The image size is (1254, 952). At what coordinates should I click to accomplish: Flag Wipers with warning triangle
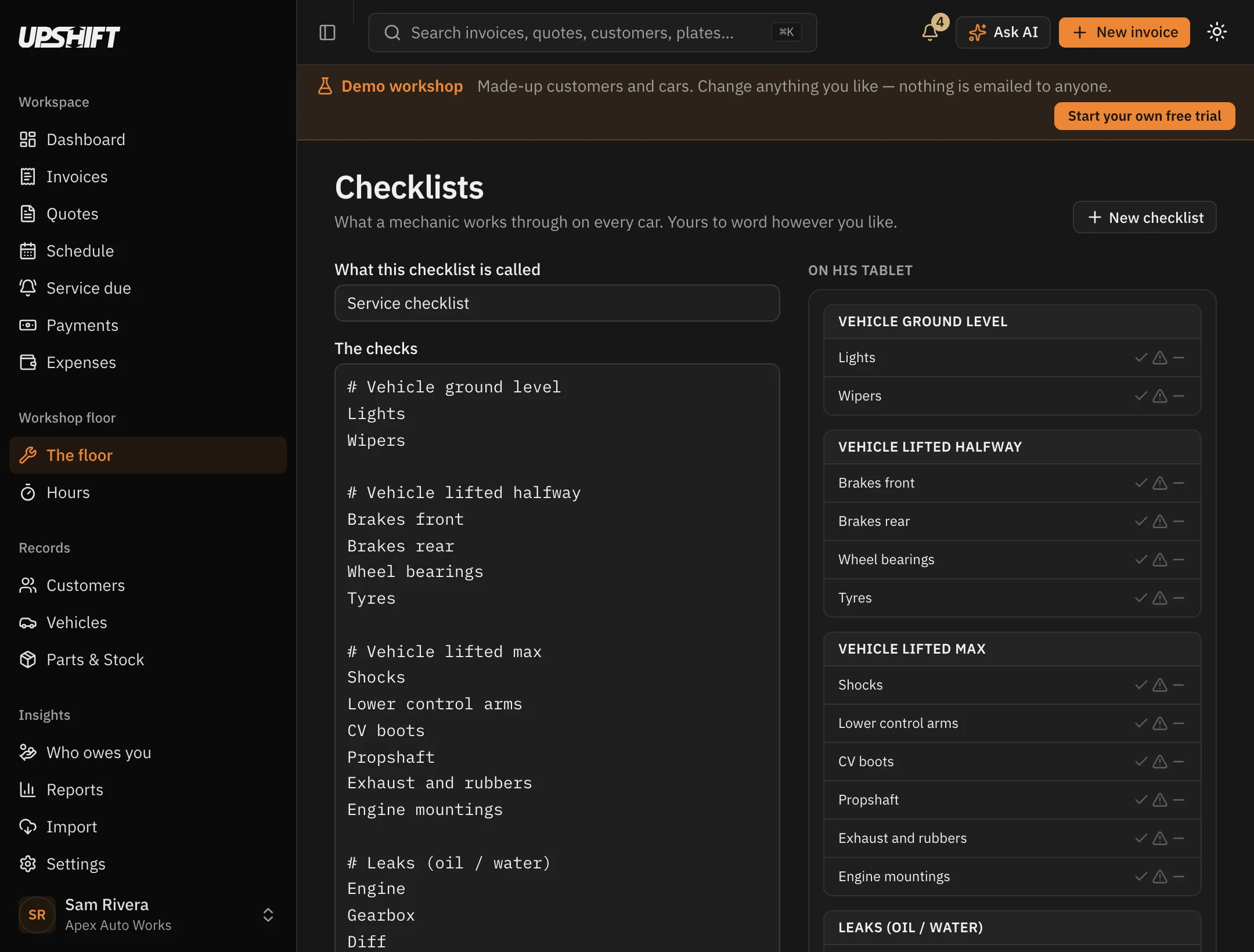(x=1160, y=396)
